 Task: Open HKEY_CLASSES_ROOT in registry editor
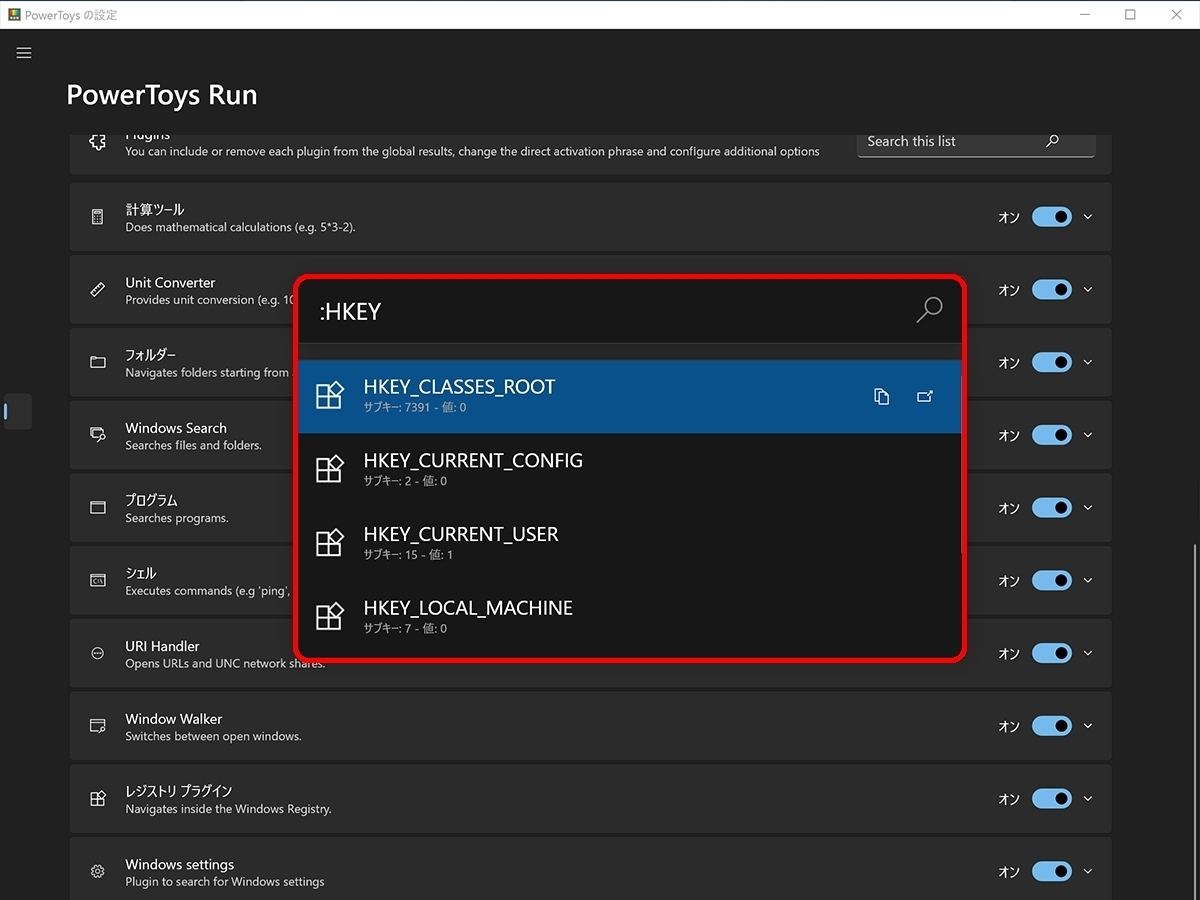tap(925, 397)
